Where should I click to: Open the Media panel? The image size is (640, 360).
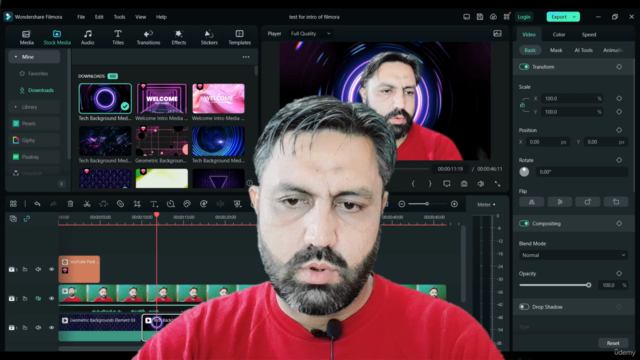27,37
